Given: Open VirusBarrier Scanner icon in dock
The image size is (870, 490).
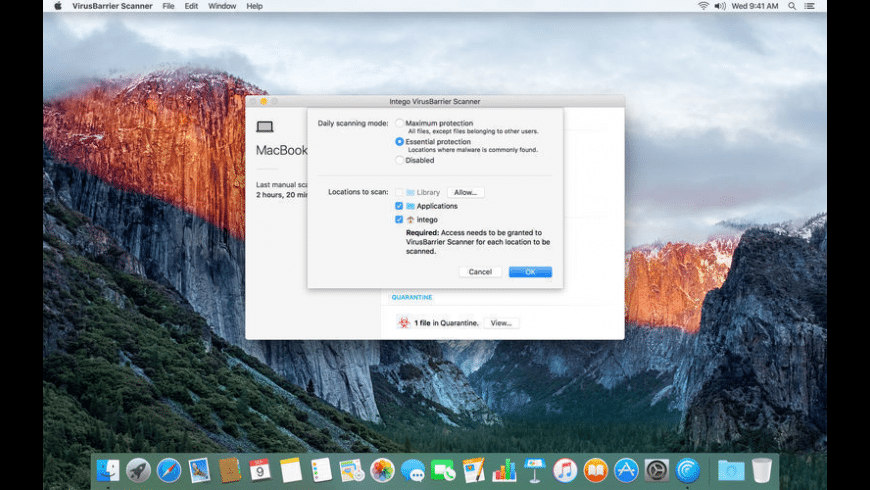Looking at the screenshot, I should coord(687,471).
